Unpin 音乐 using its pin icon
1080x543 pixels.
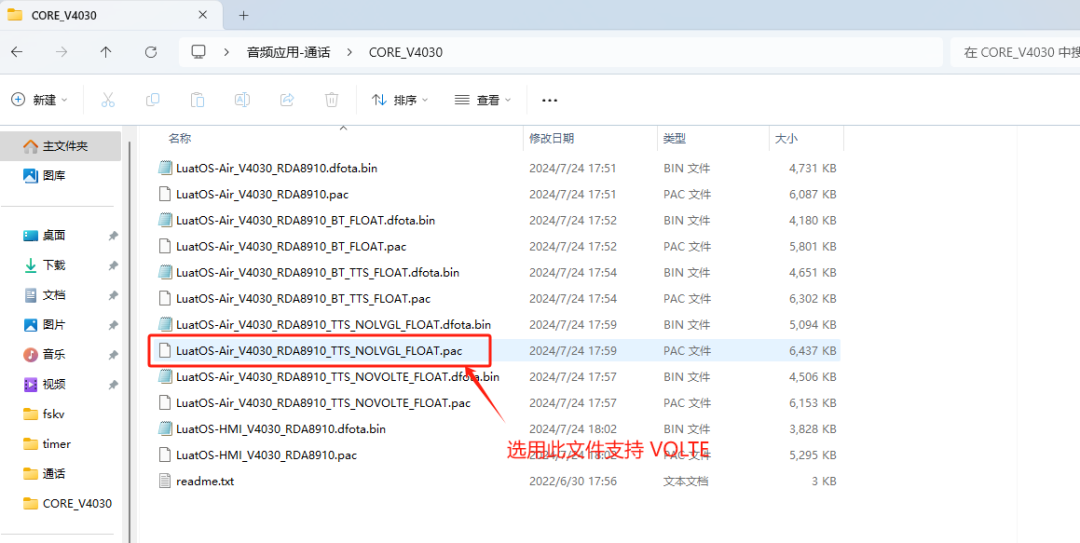click(113, 354)
